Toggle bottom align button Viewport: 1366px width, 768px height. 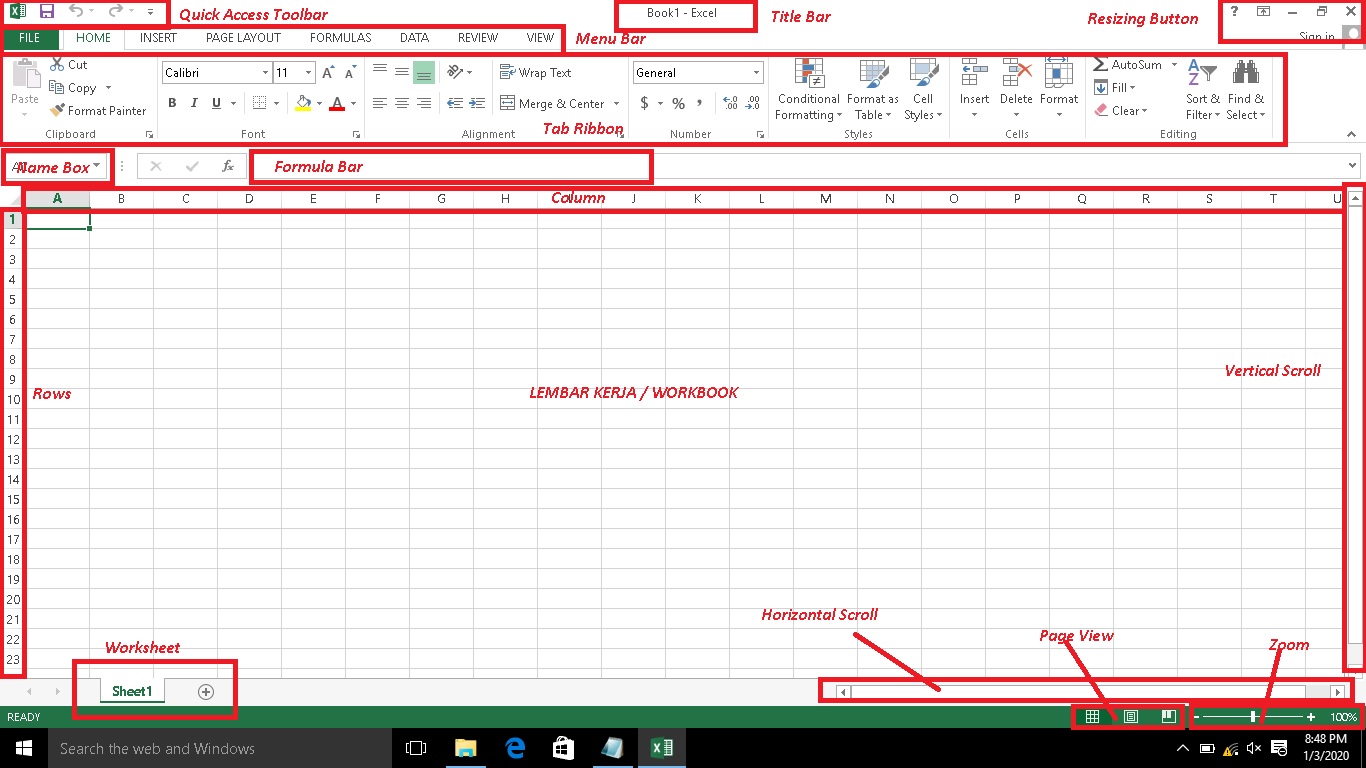[424, 71]
